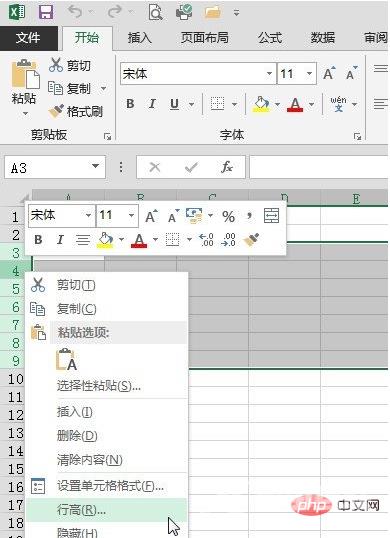Click the wén phonetic guide icon
Image resolution: width=390 pixels, height=538 pixels.
click(338, 104)
